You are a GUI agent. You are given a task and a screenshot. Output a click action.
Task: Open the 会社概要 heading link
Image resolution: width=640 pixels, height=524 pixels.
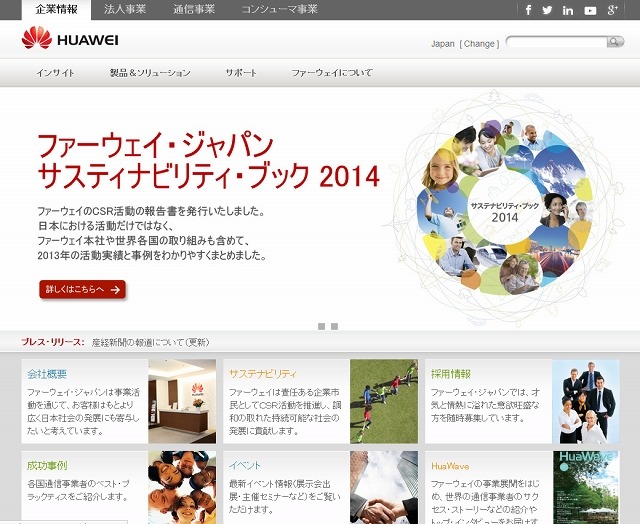click(x=47, y=374)
